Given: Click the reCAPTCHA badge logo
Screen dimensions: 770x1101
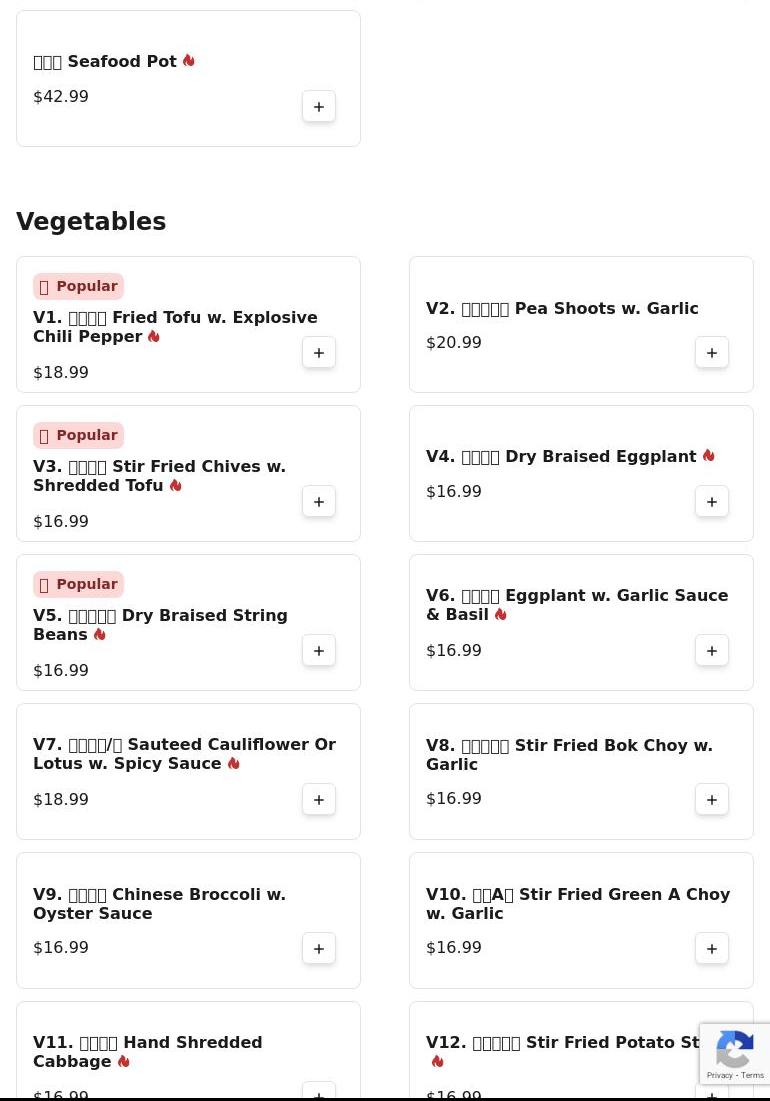Looking at the screenshot, I should (734, 1048).
